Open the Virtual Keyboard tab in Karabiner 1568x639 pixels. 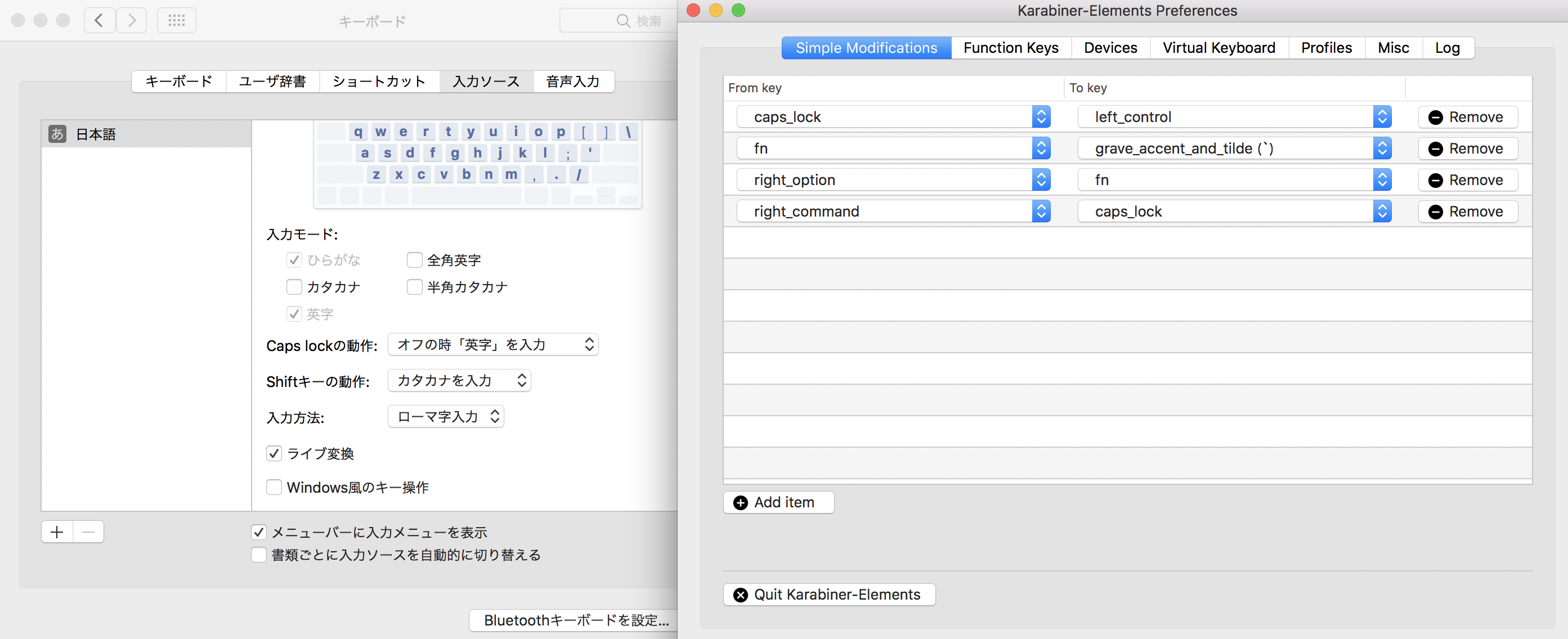pos(1218,47)
